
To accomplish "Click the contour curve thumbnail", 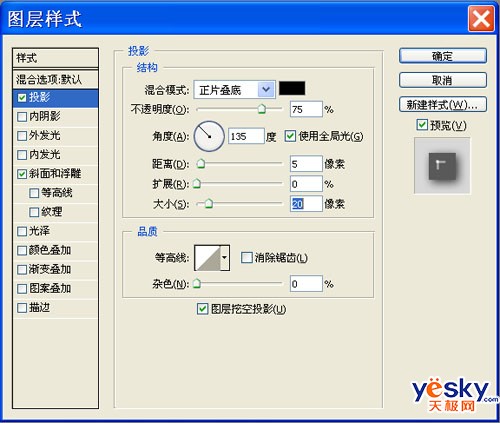I will [207, 258].
